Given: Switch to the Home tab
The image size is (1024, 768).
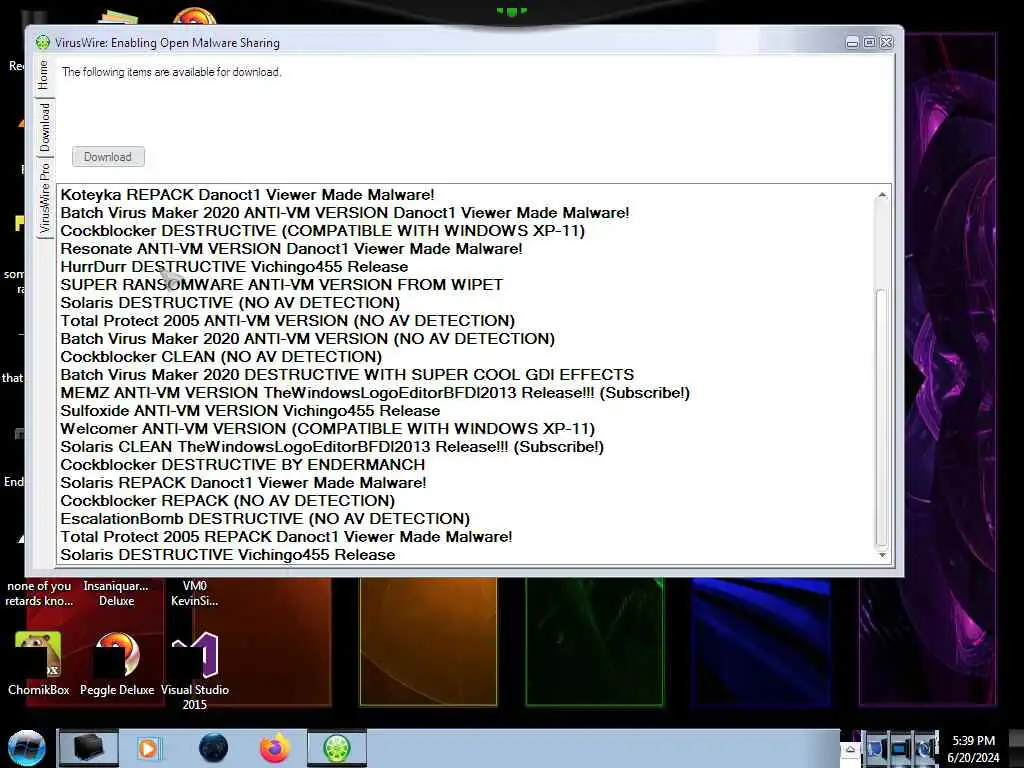Looking at the screenshot, I should coord(44,75).
